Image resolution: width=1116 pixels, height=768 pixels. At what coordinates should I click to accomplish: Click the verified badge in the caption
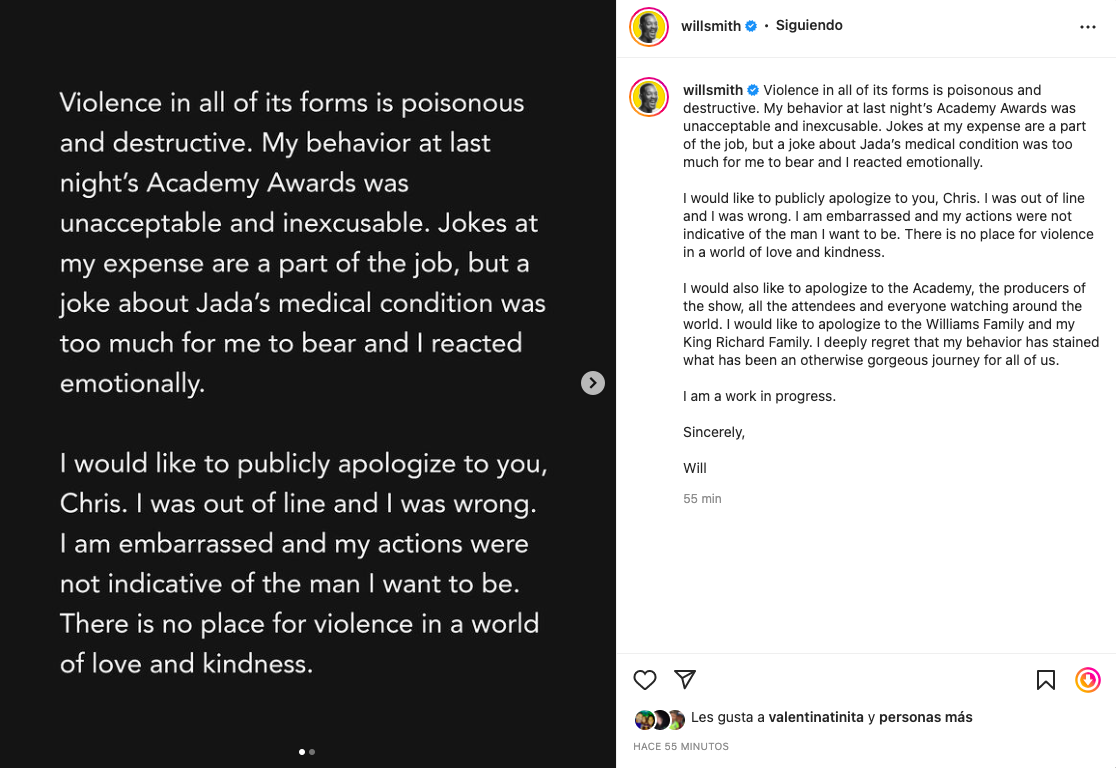(753, 90)
